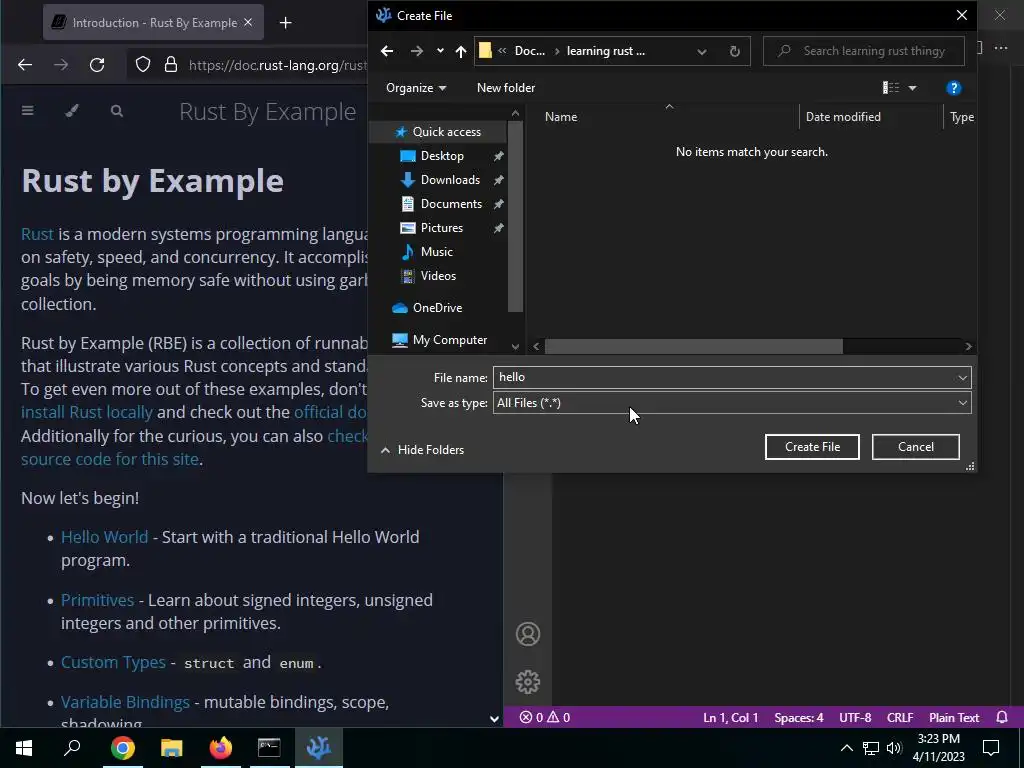
Task: Open the Manage gear in editor activity bar
Action: tap(528, 682)
